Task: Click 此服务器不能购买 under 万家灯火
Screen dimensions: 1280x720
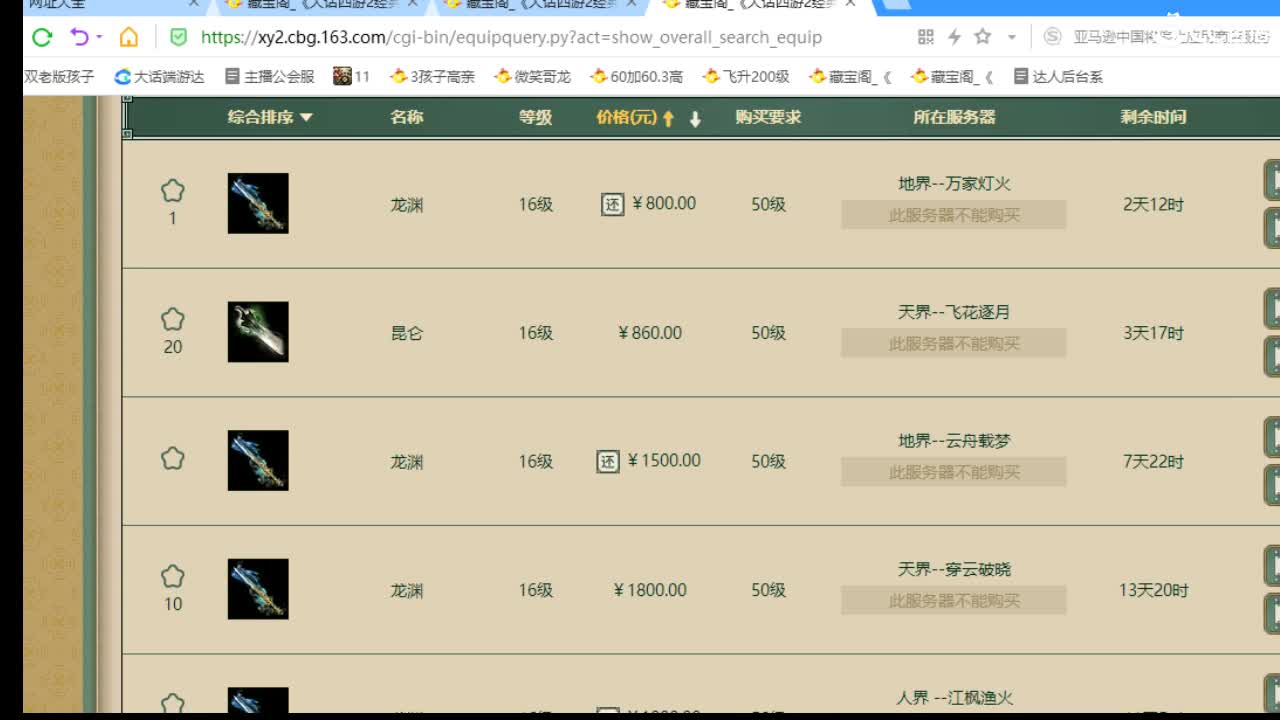Action: (x=954, y=215)
